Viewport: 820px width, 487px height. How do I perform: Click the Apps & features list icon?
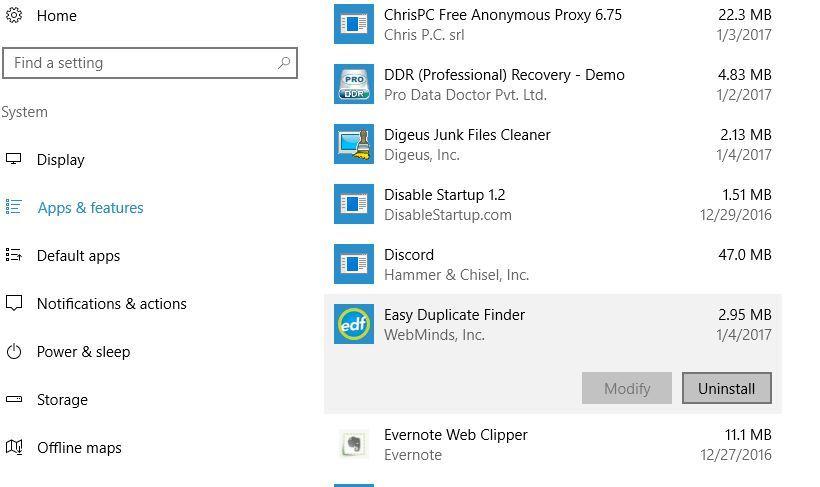(x=14, y=207)
